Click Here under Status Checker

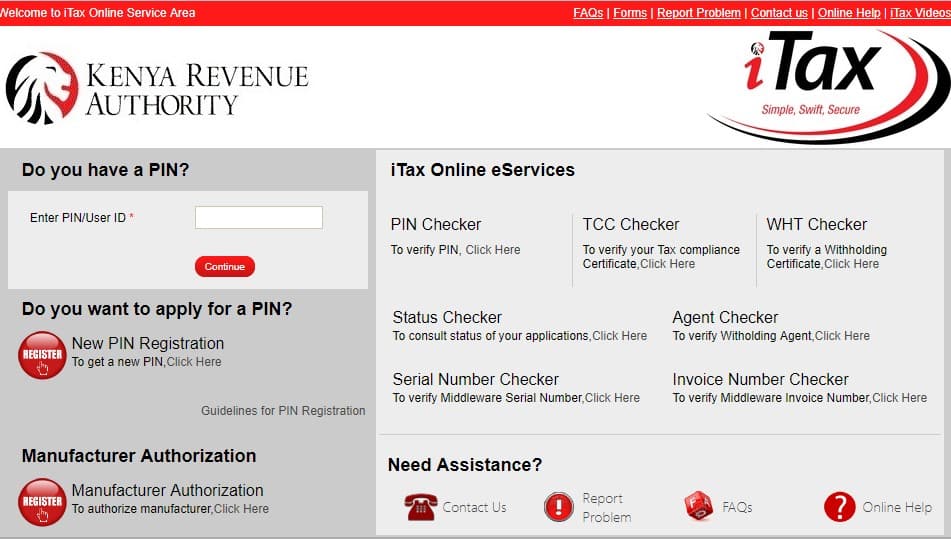tap(619, 336)
